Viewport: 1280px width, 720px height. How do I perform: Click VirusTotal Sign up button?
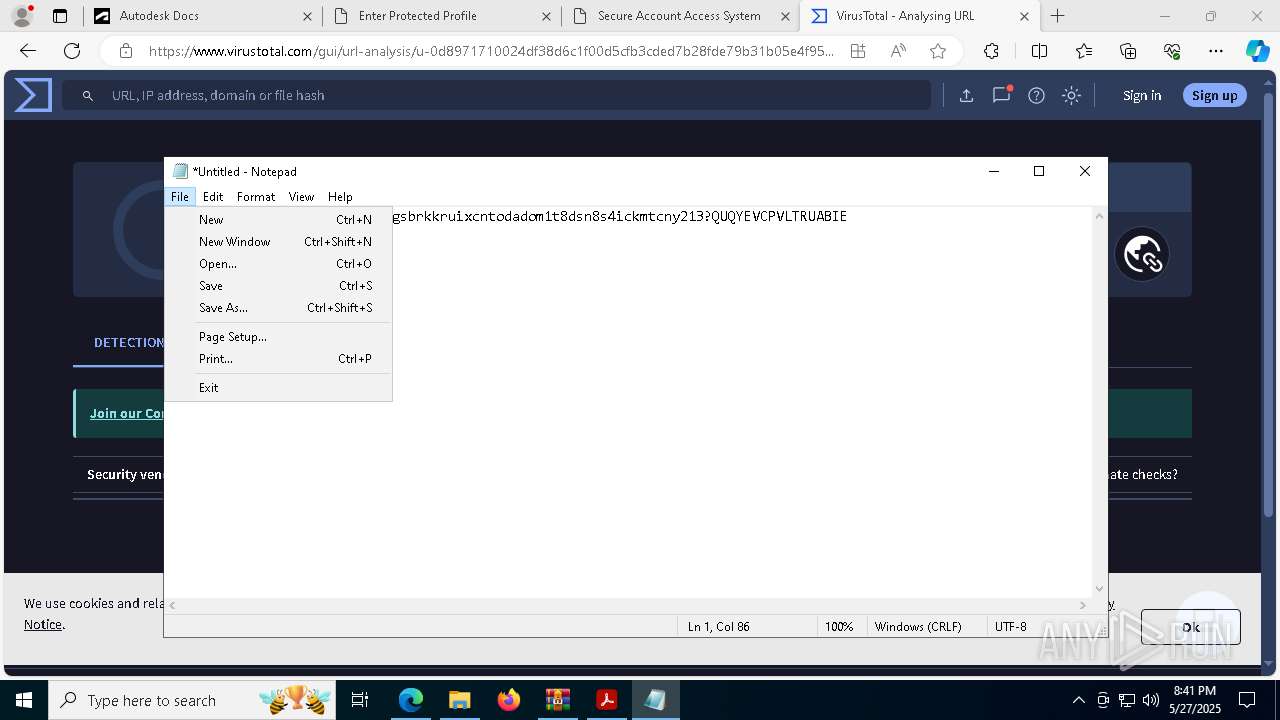(x=1215, y=95)
